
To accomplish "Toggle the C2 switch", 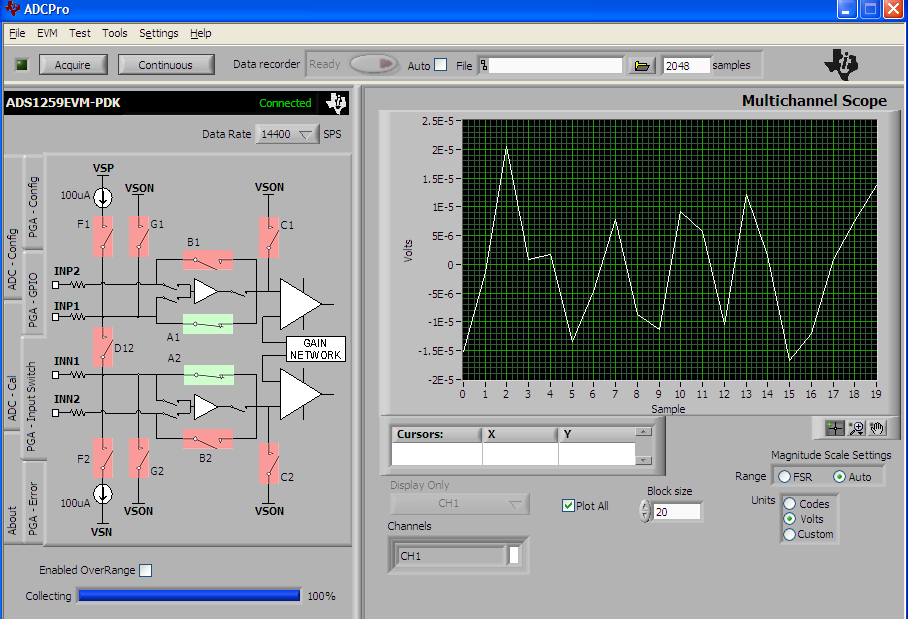I will click(269, 463).
